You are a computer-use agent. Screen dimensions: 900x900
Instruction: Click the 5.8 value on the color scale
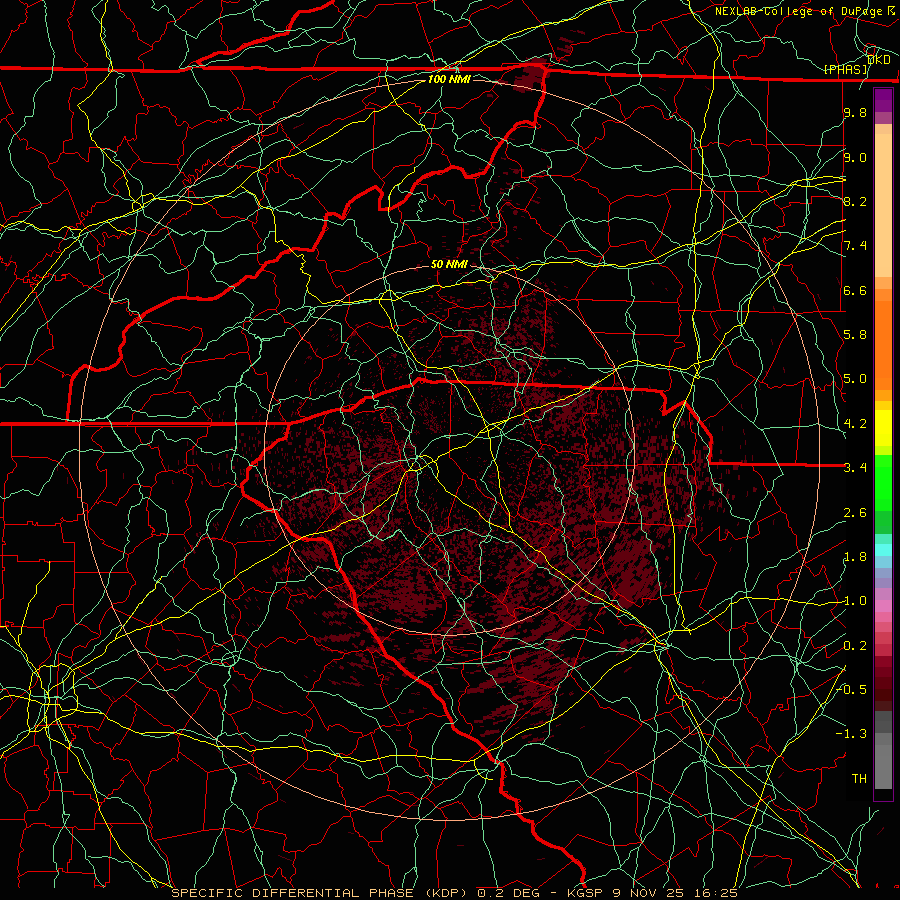(x=855, y=335)
